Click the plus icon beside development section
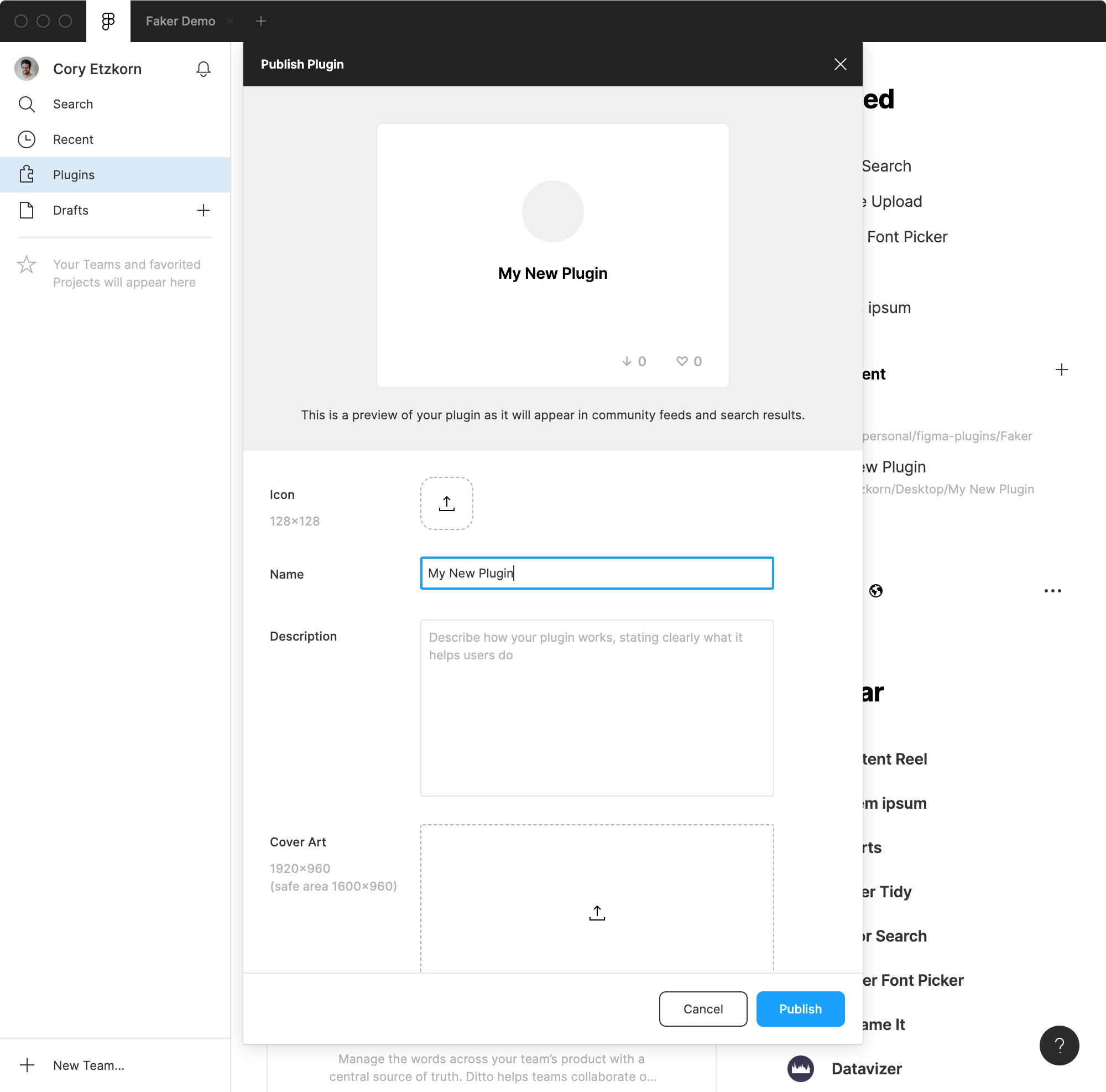 pos(1061,370)
